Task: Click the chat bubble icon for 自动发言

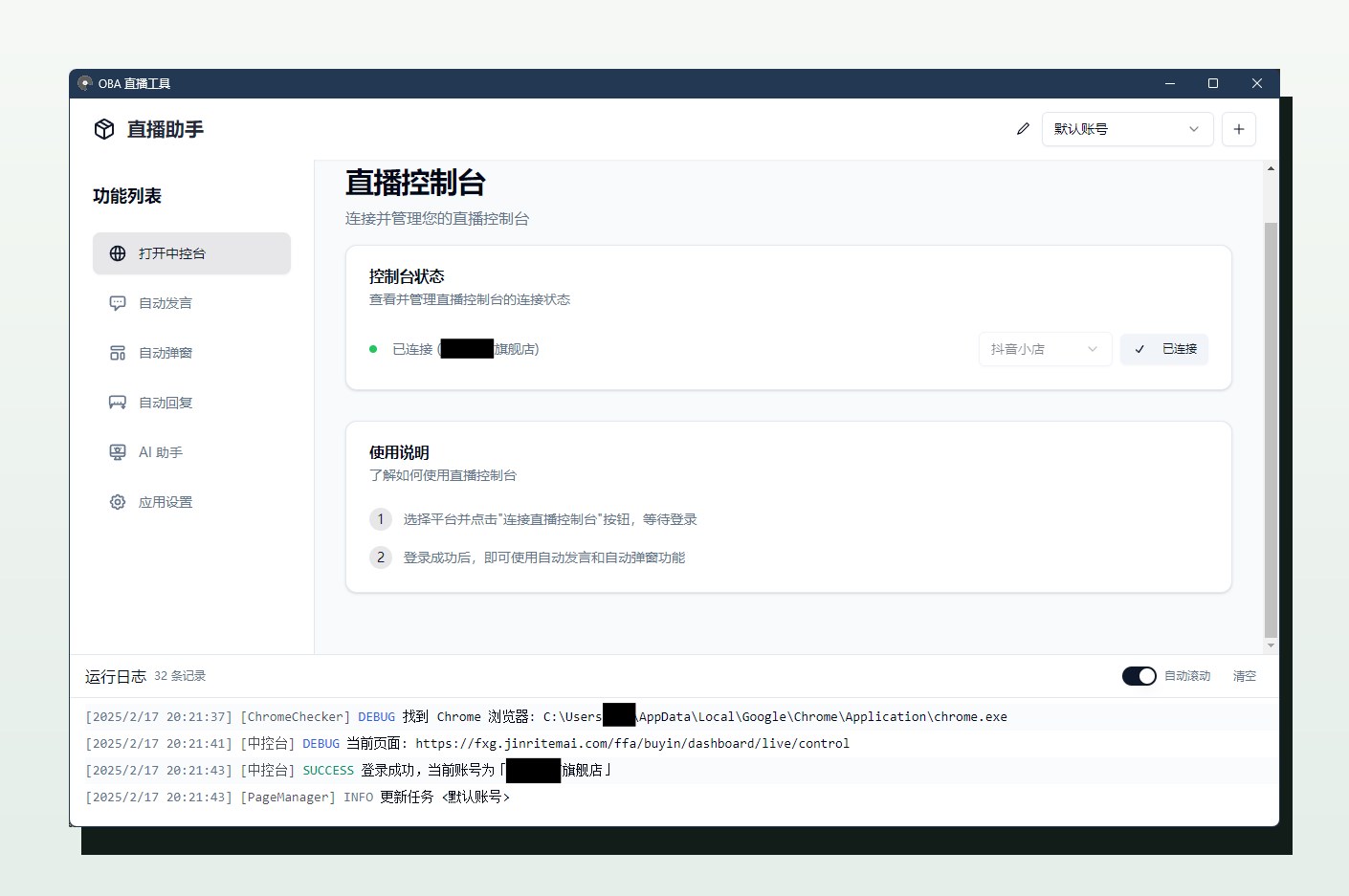Action: (x=118, y=303)
